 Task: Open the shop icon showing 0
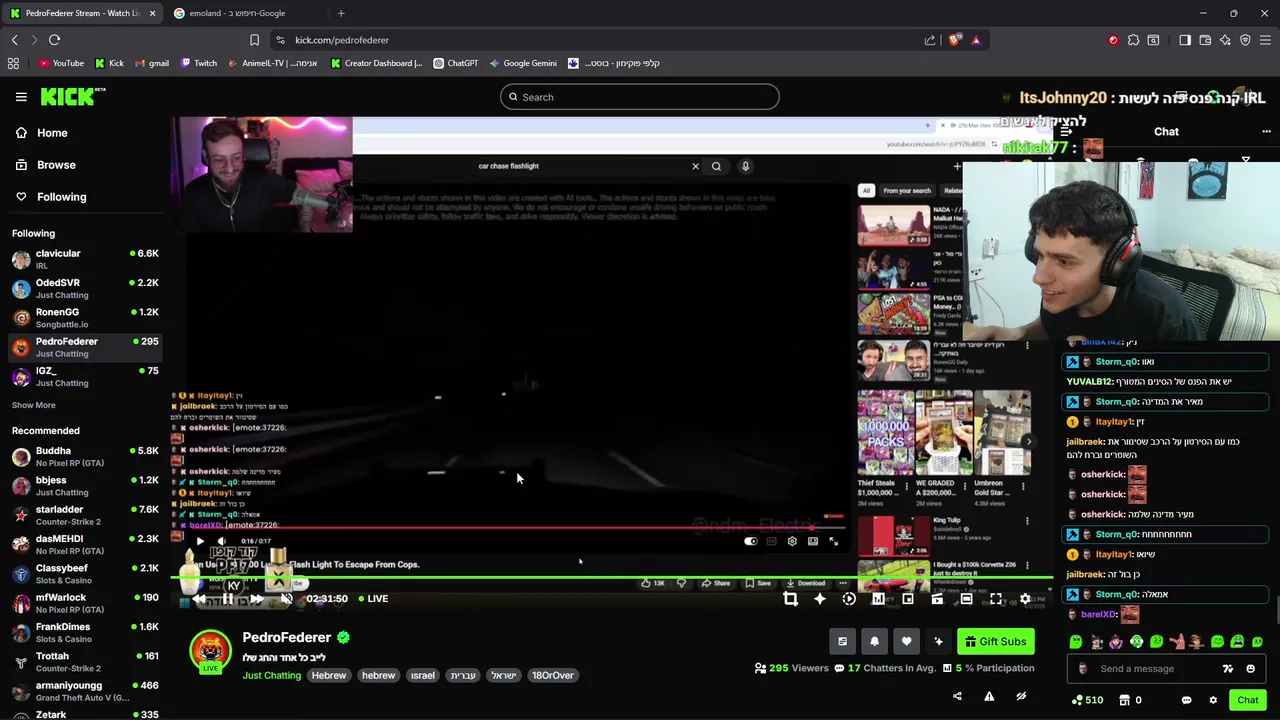(1130, 700)
